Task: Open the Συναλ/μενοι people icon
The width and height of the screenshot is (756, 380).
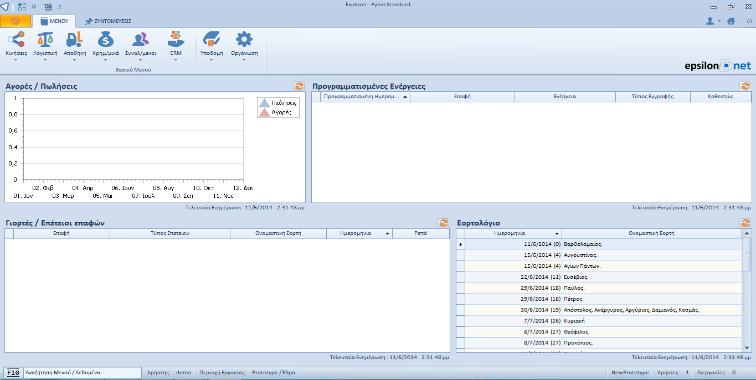Action: [x=140, y=40]
